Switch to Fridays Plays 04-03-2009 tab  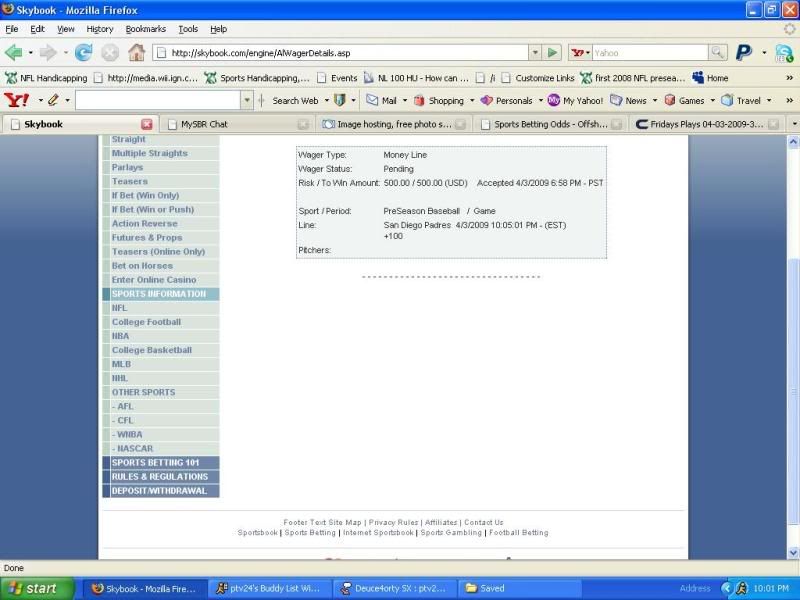click(x=707, y=124)
